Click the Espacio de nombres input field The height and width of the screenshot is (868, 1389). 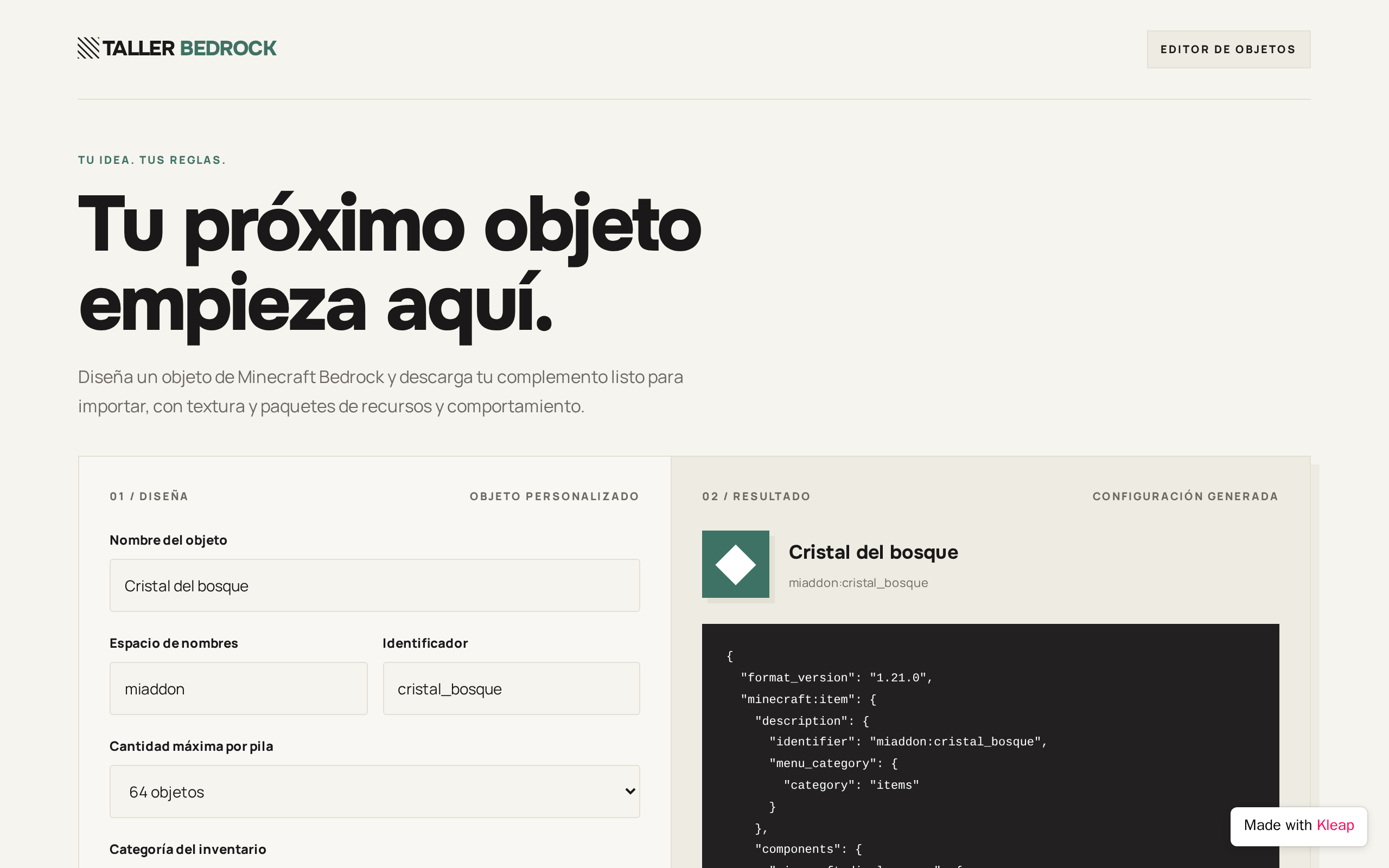tap(238, 688)
